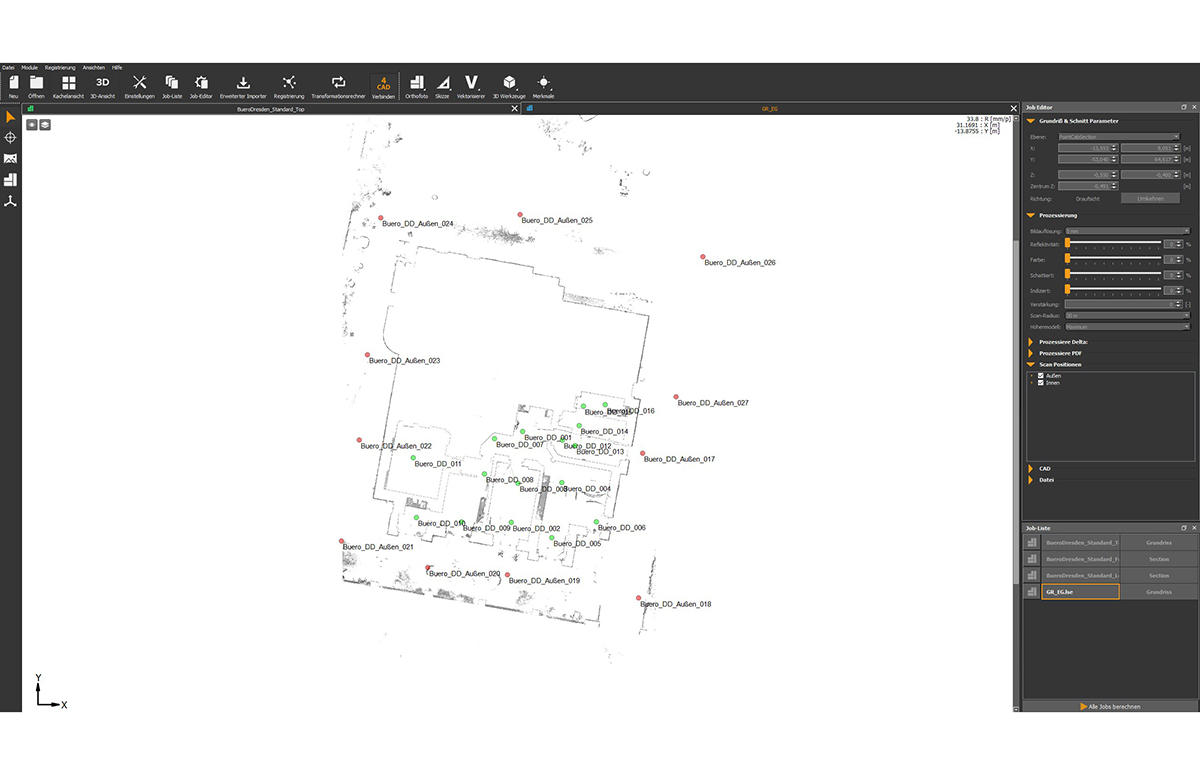Open the Merkmale tool
The height and width of the screenshot is (775, 1200).
click(x=543, y=84)
